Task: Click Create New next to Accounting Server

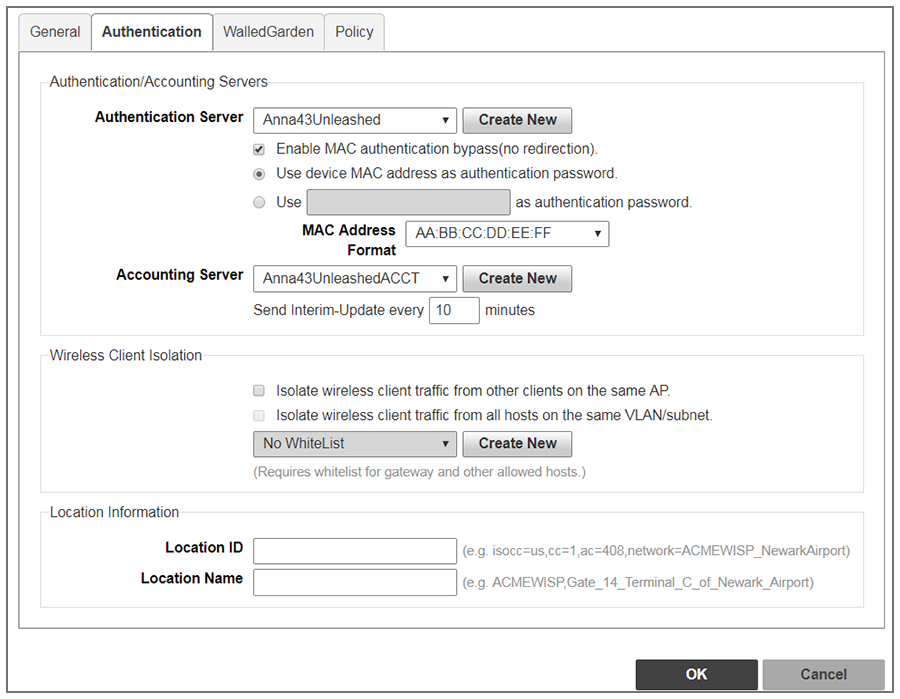Action: pos(517,278)
